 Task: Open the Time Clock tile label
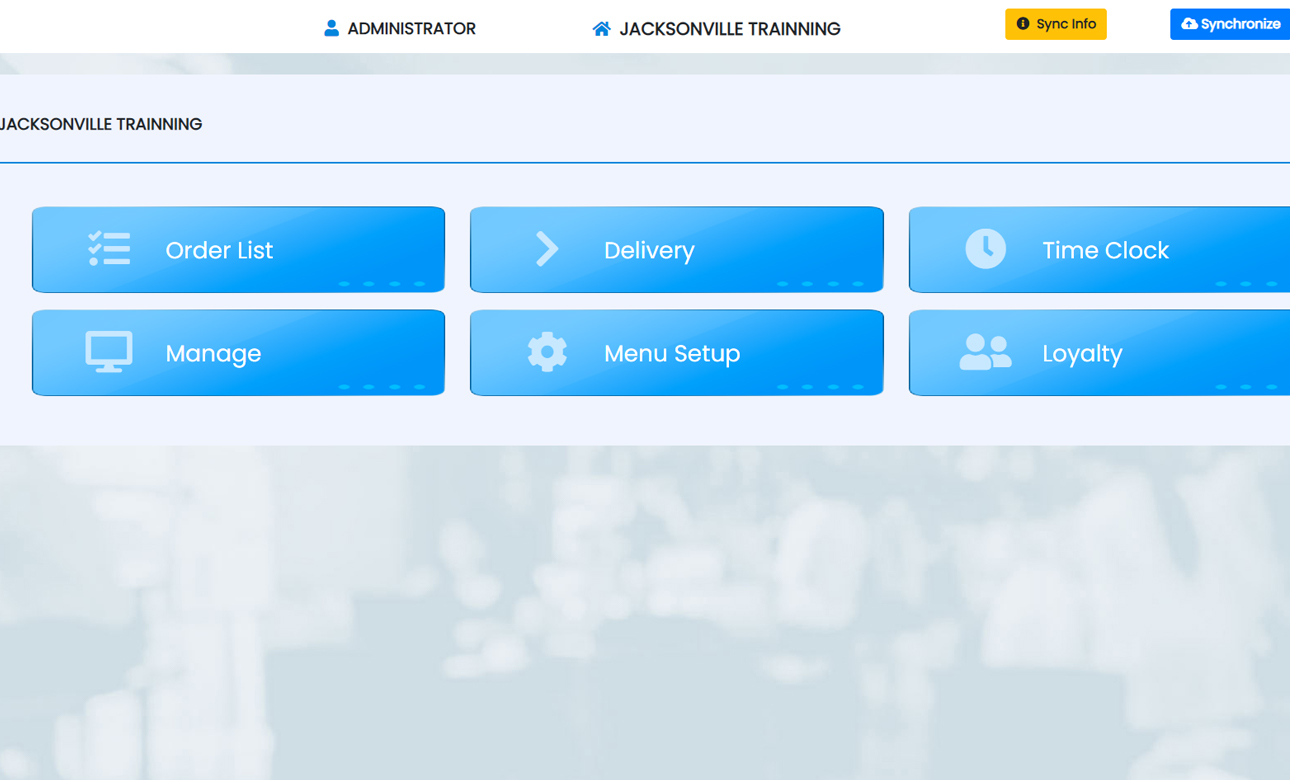click(1105, 250)
